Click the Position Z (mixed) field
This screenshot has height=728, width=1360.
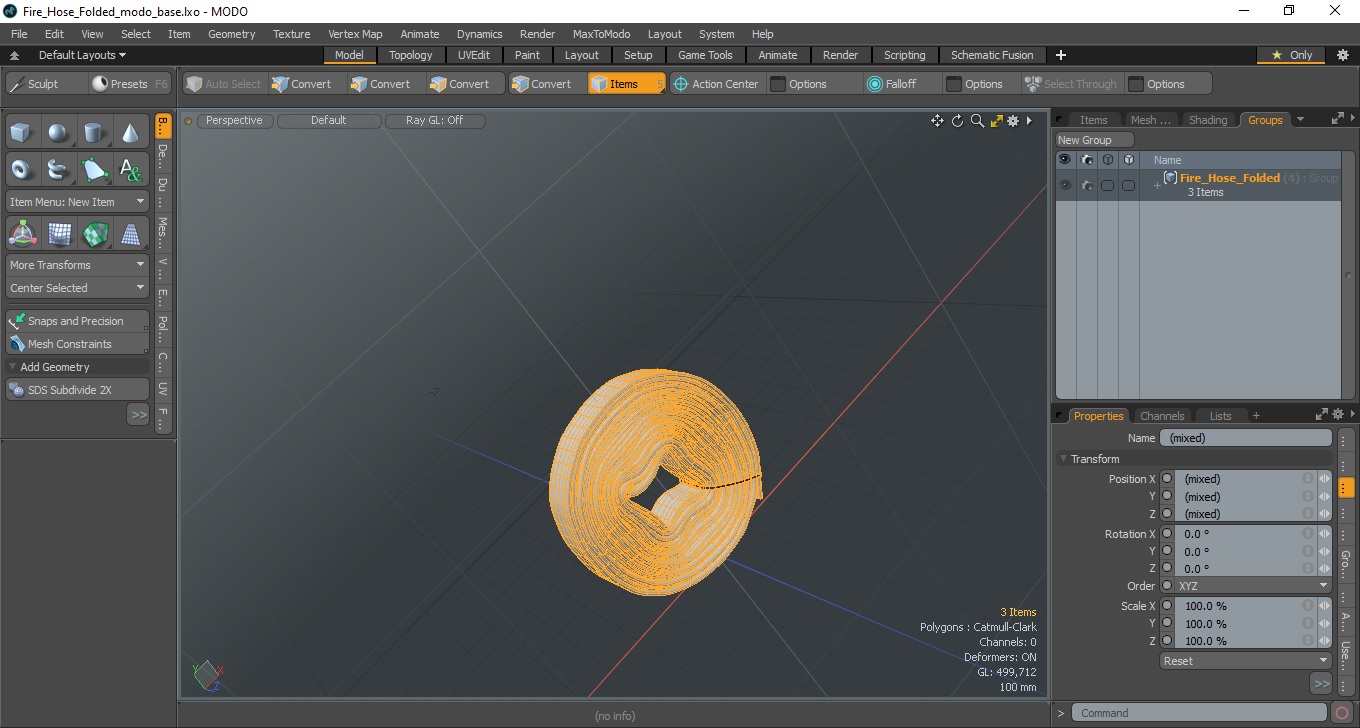1245,514
